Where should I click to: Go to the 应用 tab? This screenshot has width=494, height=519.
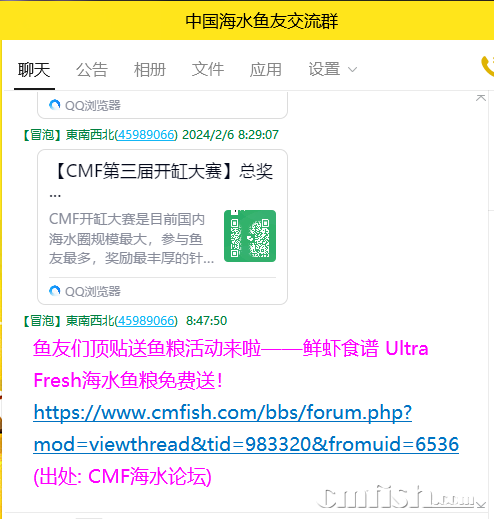coord(266,70)
